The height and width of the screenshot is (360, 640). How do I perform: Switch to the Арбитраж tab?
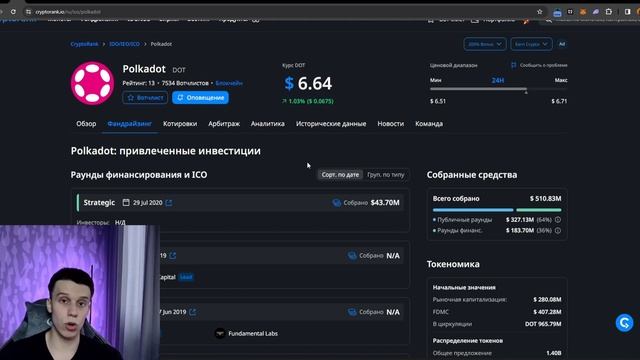coord(224,124)
